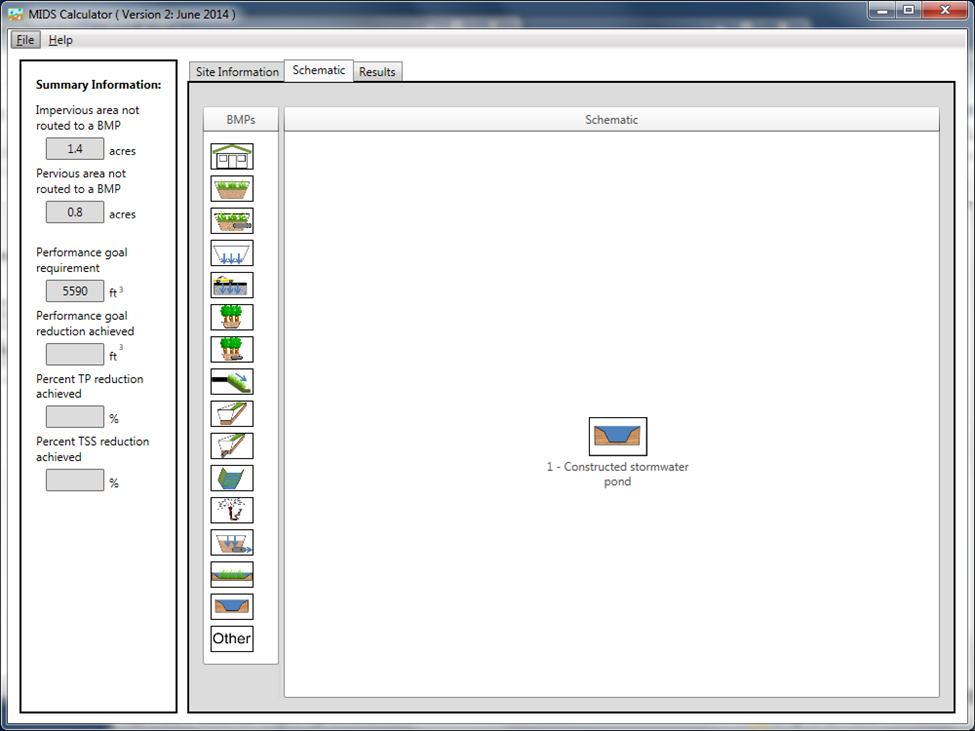
Task: Switch to the Site Information tab
Action: (x=236, y=72)
